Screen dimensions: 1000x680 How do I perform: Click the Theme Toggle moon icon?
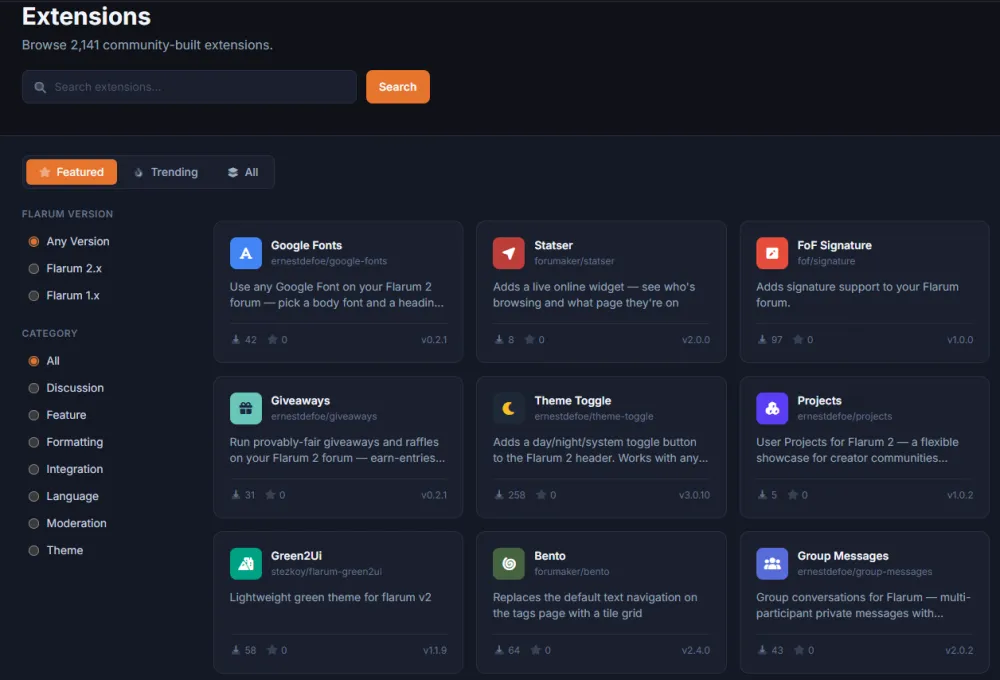click(x=508, y=408)
